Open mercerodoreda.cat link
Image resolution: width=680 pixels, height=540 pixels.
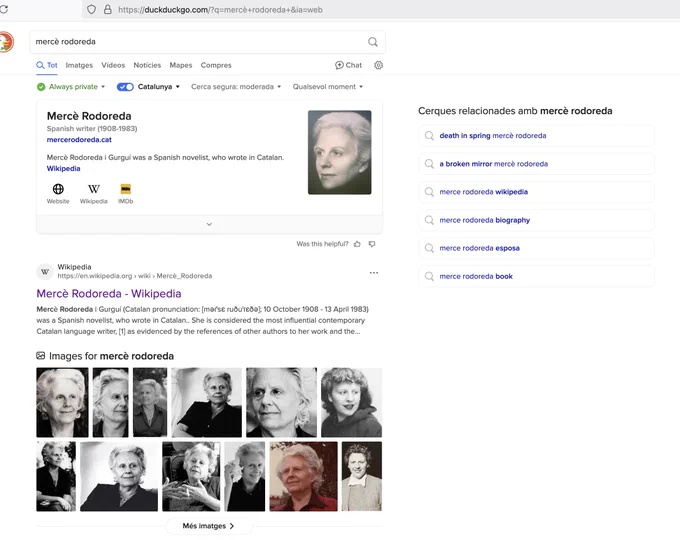(79, 140)
